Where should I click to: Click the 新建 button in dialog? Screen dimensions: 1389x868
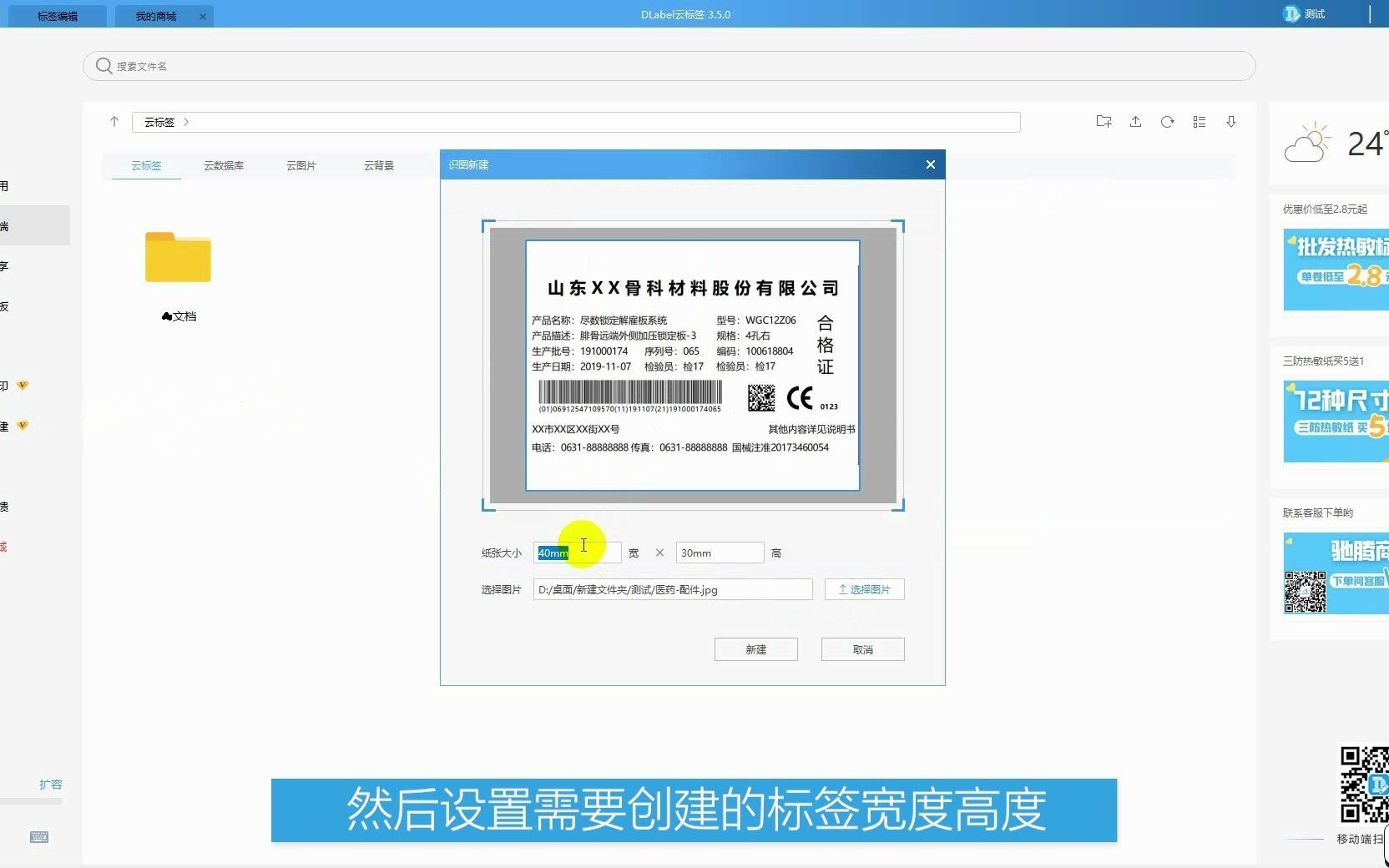[756, 649]
